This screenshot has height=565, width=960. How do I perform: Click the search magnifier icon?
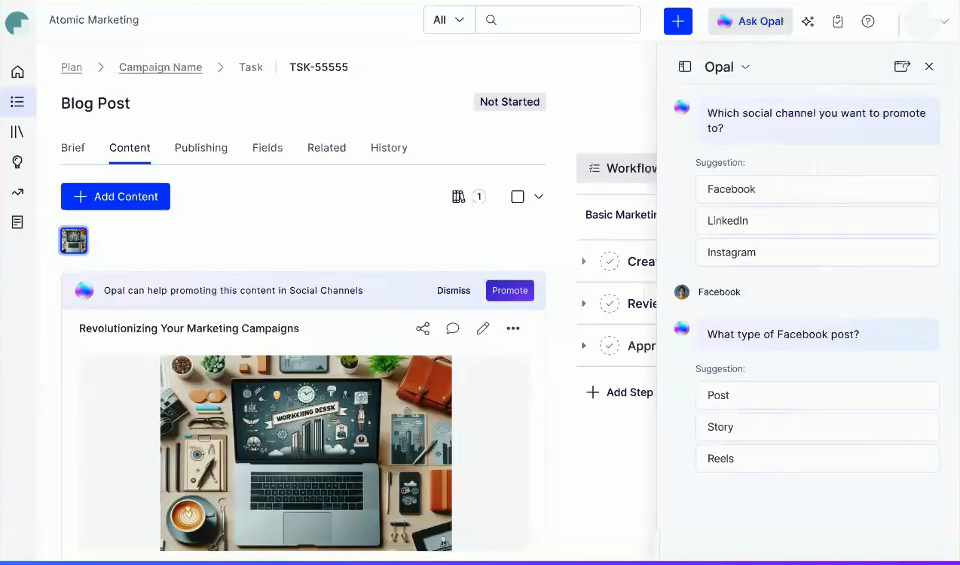pos(491,20)
